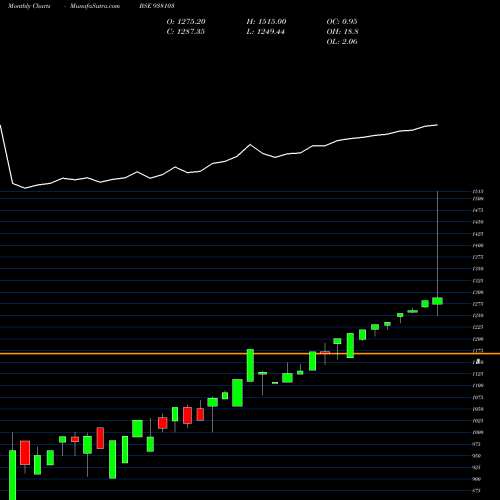This screenshot has height=500, width=500.
Task: Click the 1225 price axis label
Action: pos(478,327)
